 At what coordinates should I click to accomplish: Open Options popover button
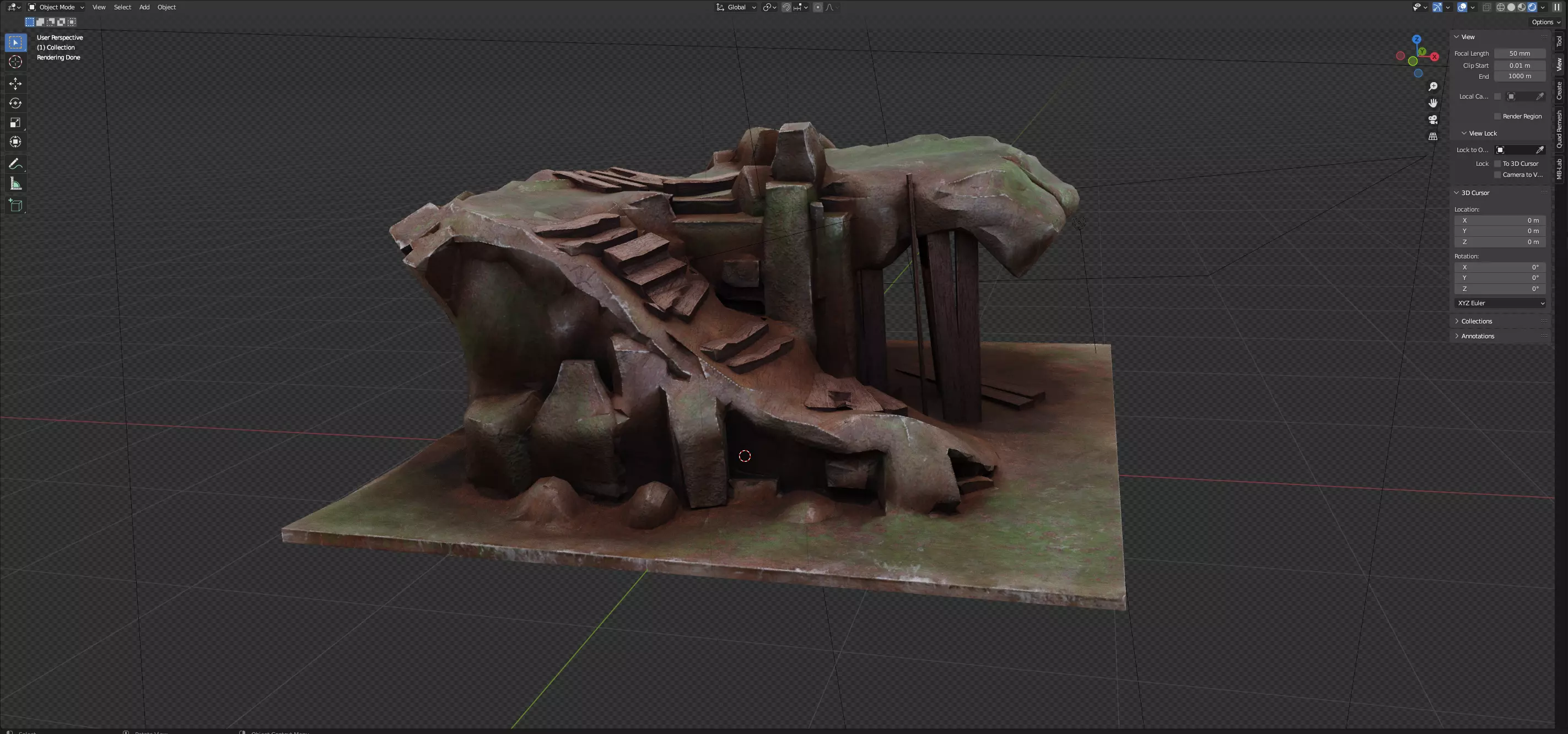[x=1546, y=22]
